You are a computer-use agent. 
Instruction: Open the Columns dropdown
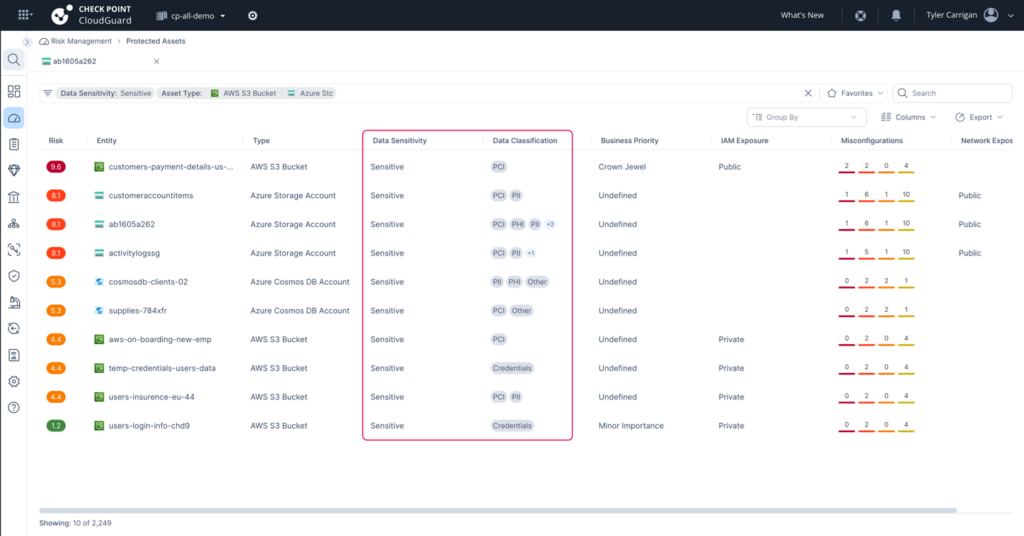click(x=908, y=117)
